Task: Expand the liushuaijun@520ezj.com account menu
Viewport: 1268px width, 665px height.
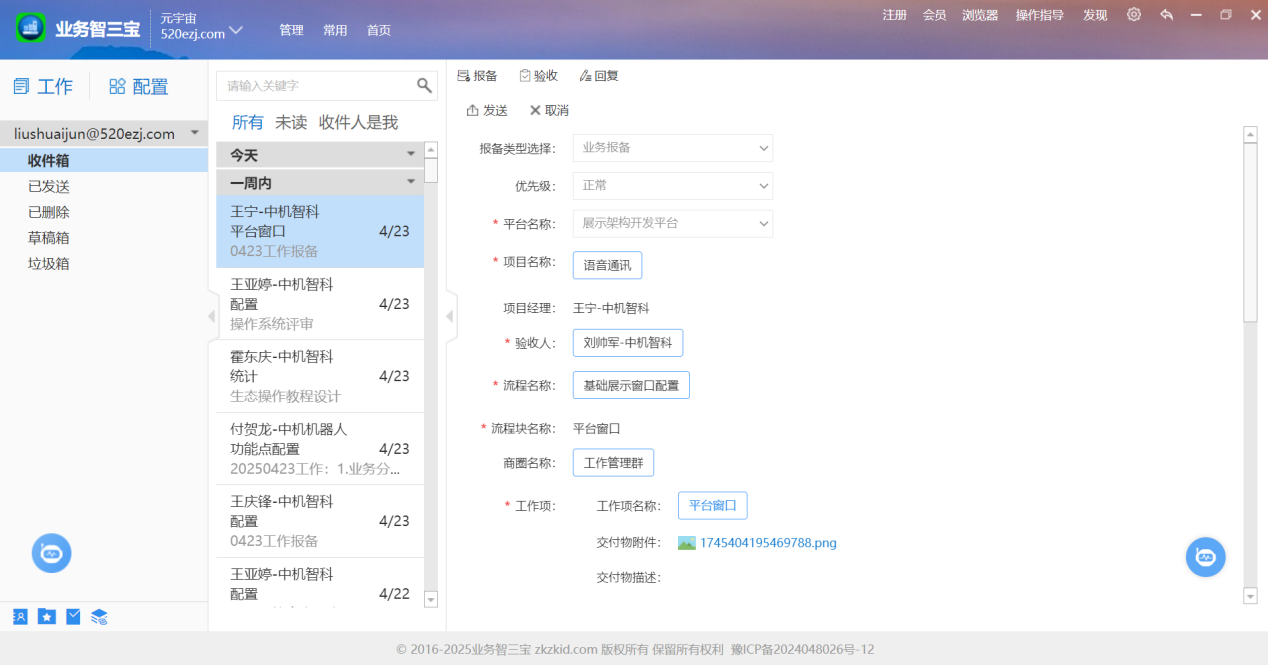Action: coord(194,133)
